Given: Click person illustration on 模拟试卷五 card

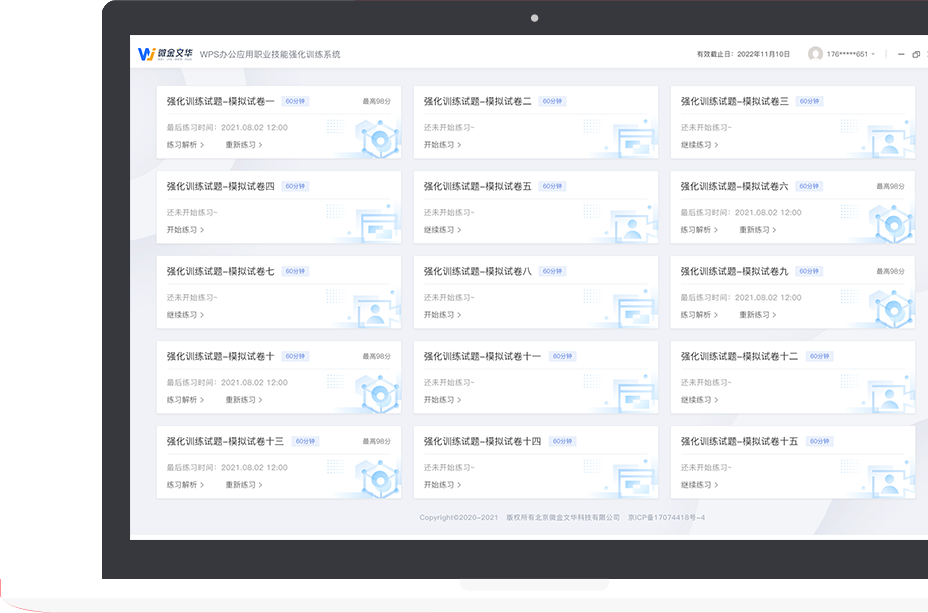Looking at the screenshot, I should [633, 226].
